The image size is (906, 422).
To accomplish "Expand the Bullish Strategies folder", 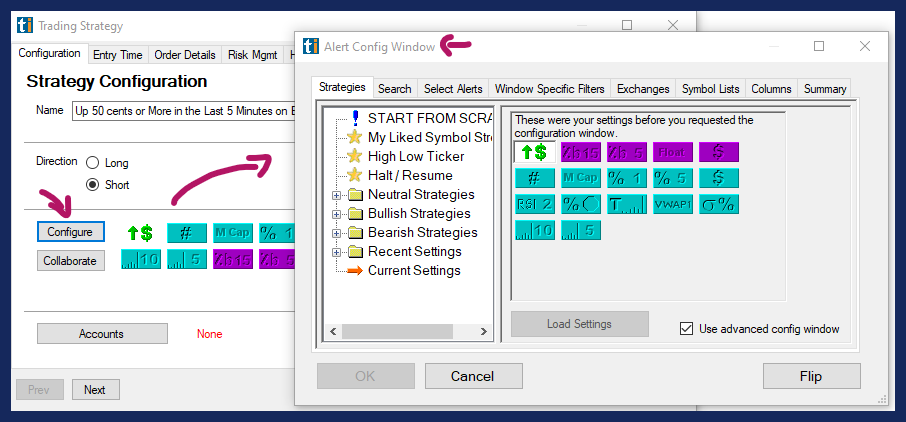I will (x=336, y=214).
